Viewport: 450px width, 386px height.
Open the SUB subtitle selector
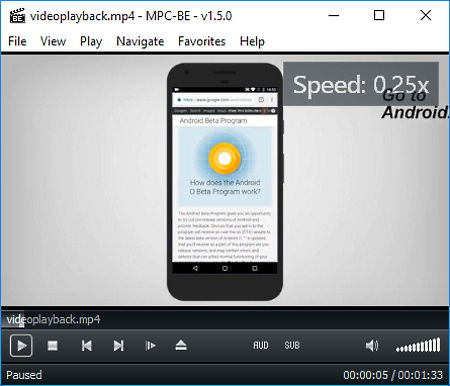[292, 345]
